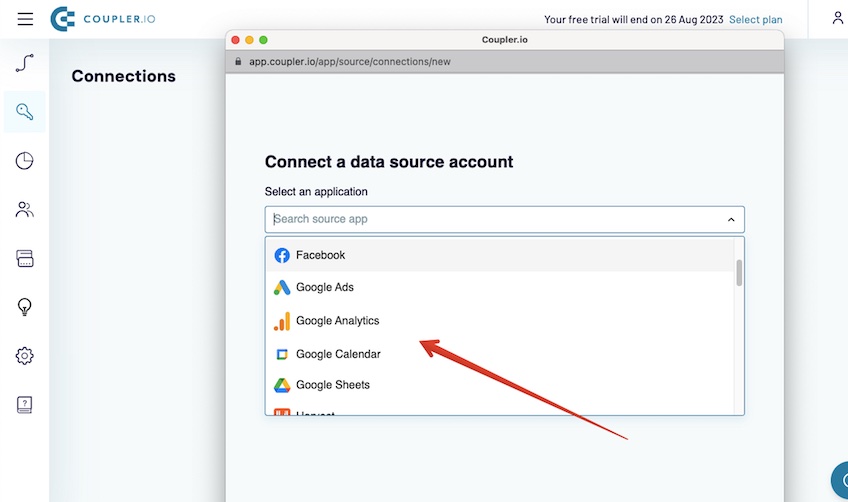This screenshot has width=848, height=502.
Task: Click the Connections page heading
Action: coord(123,76)
